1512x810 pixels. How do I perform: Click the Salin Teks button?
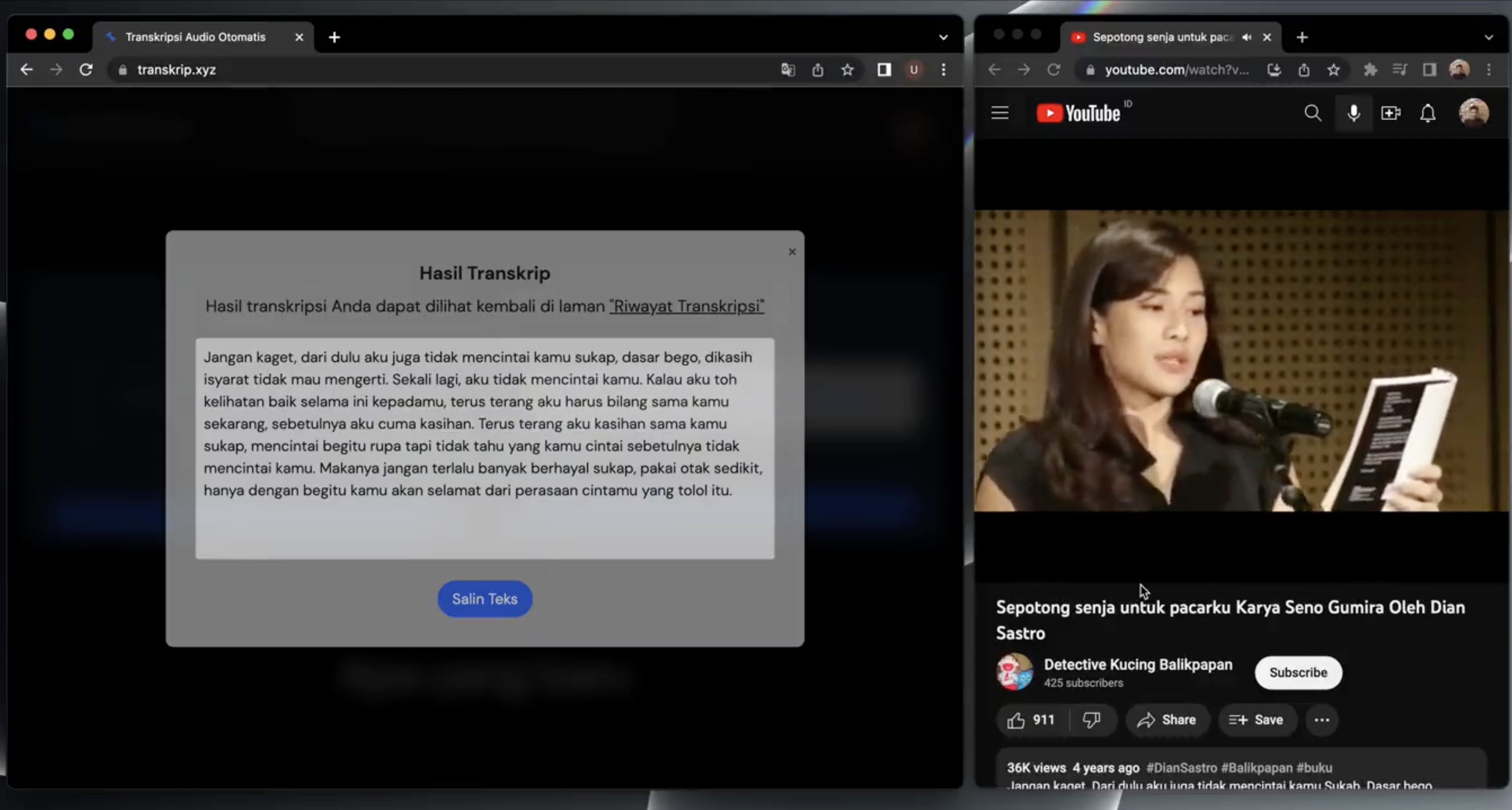click(485, 598)
